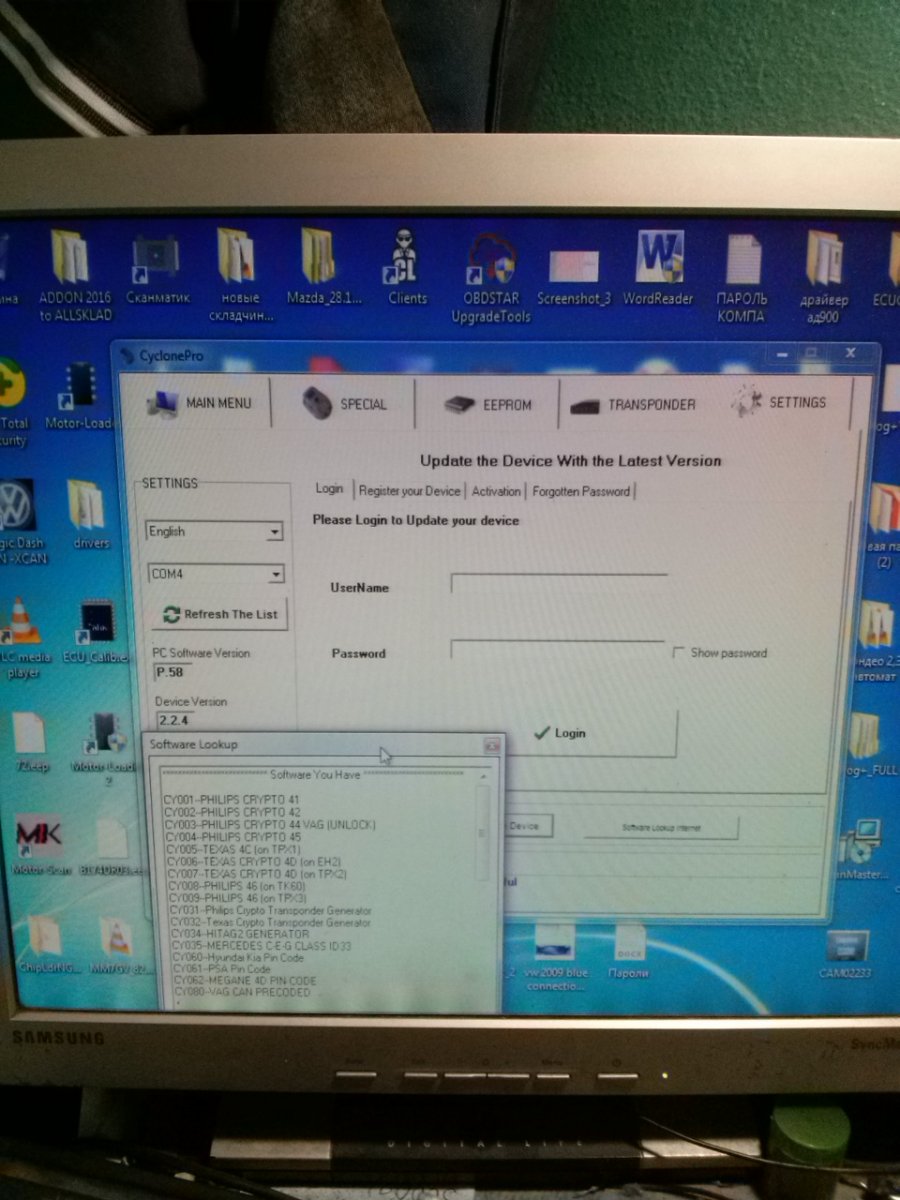This screenshot has height=1200, width=900.
Task: Select the Volkswagen Magic Dash desktop icon
Action: 18,520
